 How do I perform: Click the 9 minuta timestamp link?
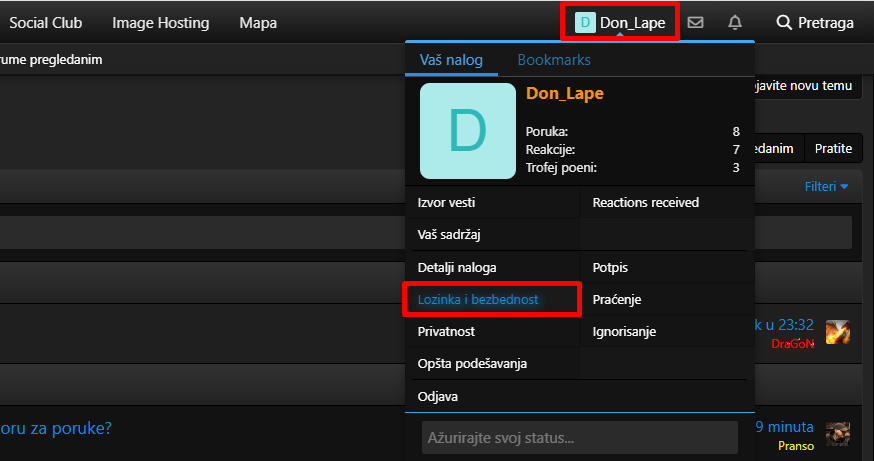pyautogui.click(x=784, y=427)
